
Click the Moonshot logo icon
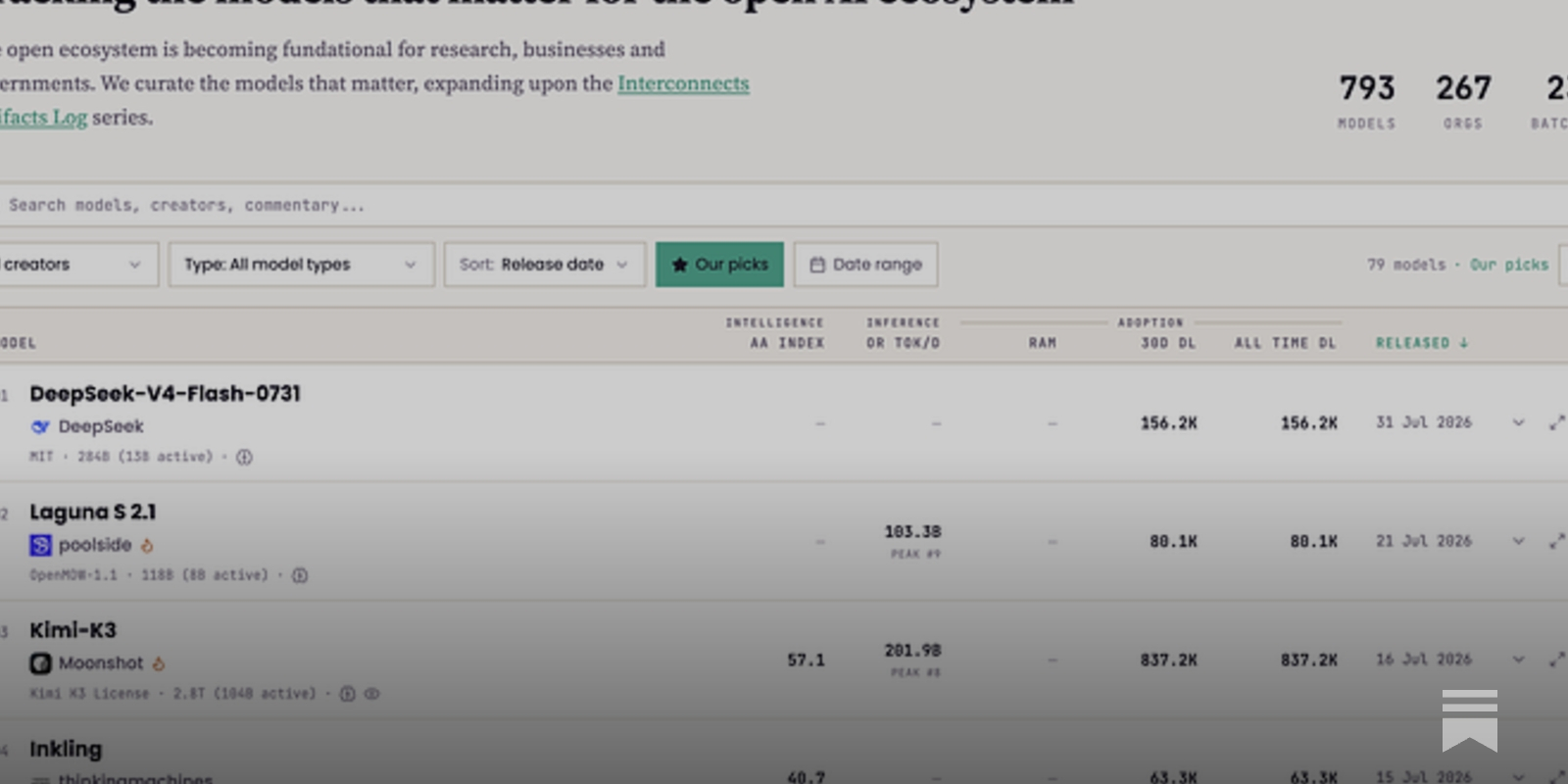pos(40,663)
